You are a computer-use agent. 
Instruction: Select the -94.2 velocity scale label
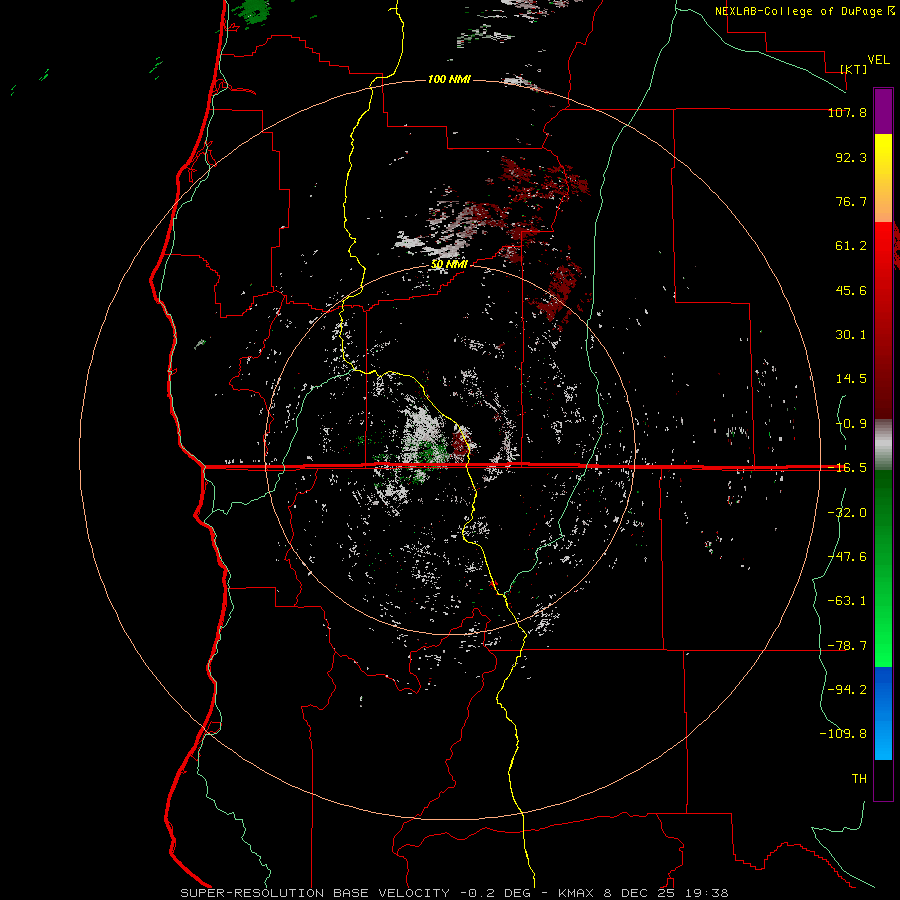[847, 689]
